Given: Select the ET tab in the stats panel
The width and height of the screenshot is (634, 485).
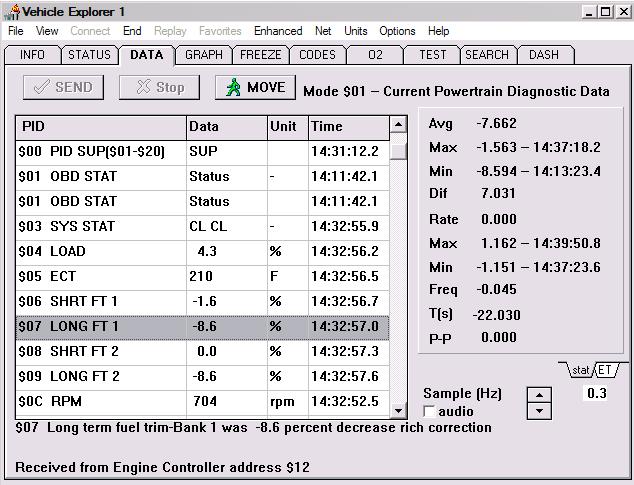Looking at the screenshot, I should 609,370.
